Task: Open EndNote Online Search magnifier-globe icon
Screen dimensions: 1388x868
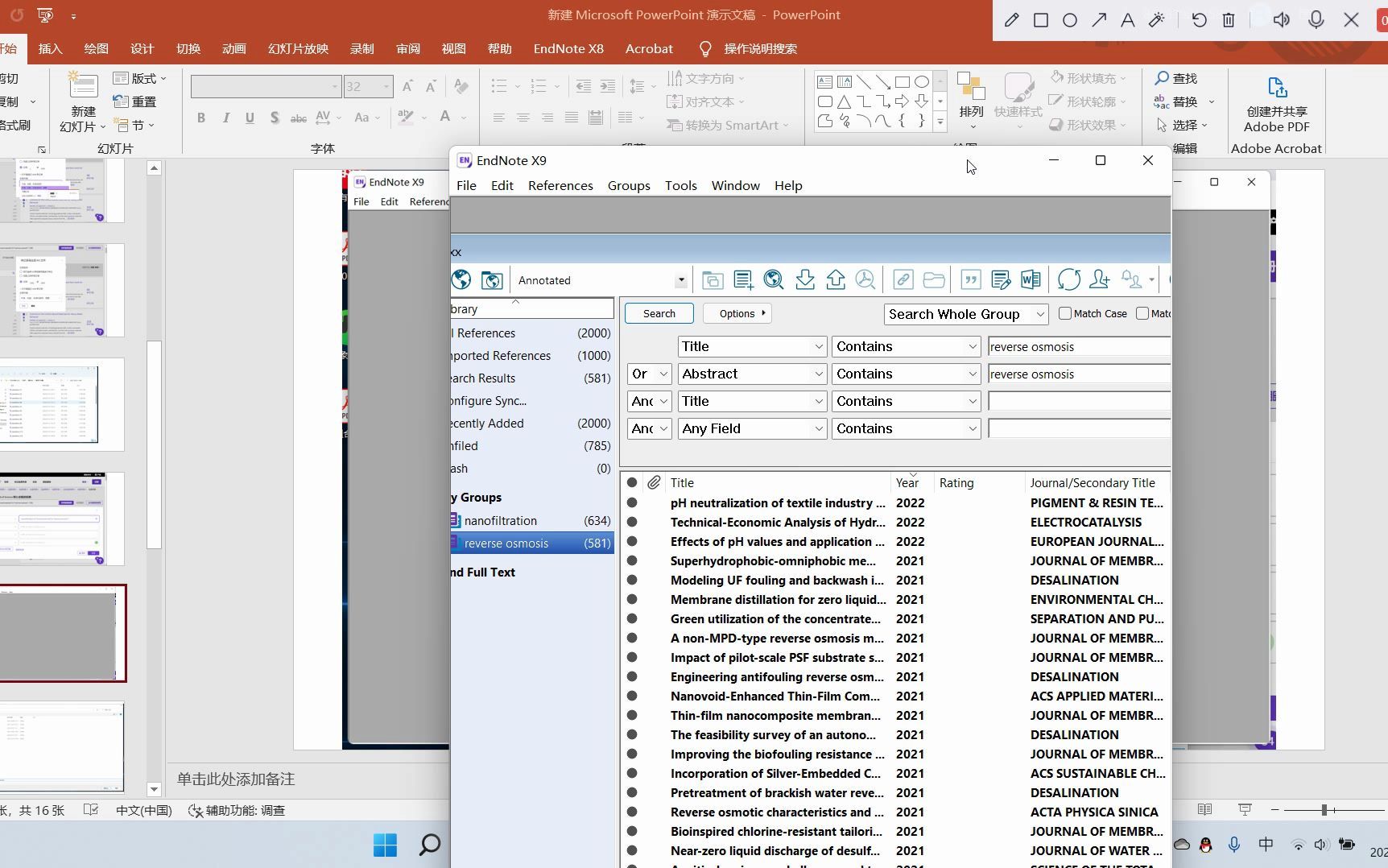Action: pos(774,279)
